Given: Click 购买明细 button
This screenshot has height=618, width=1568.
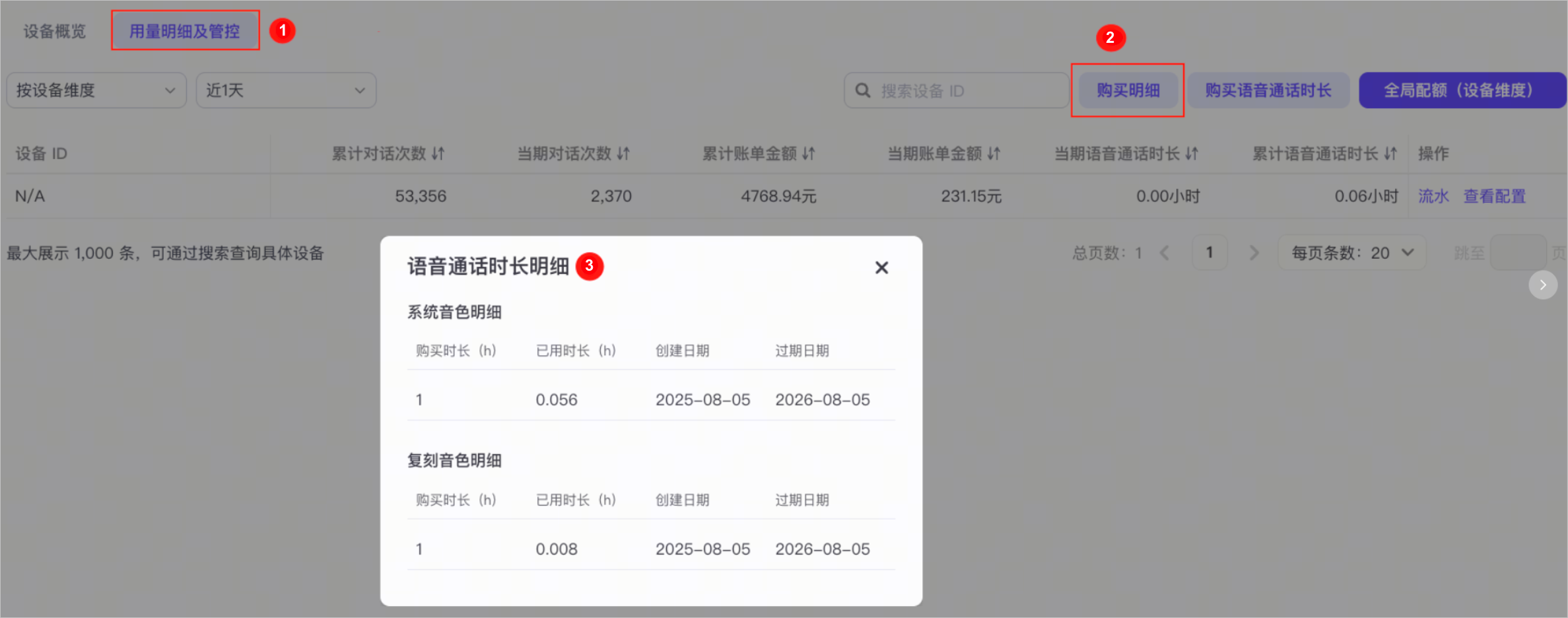Looking at the screenshot, I should click(x=1128, y=90).
